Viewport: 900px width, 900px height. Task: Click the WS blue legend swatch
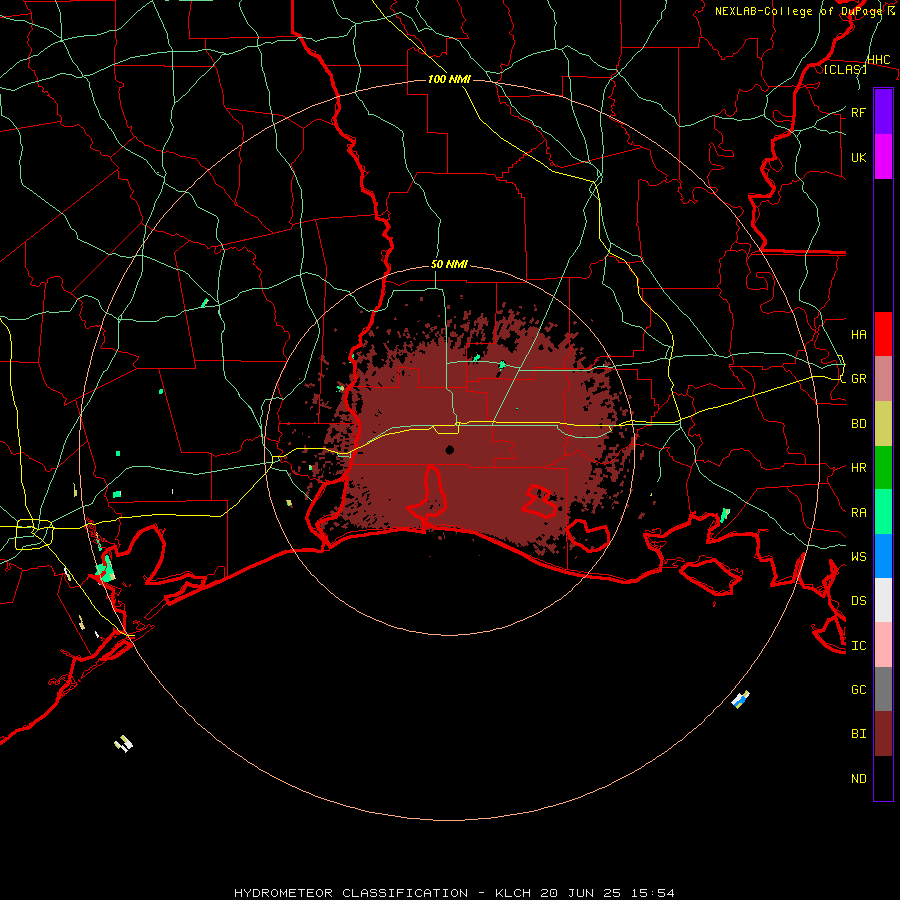883,556
